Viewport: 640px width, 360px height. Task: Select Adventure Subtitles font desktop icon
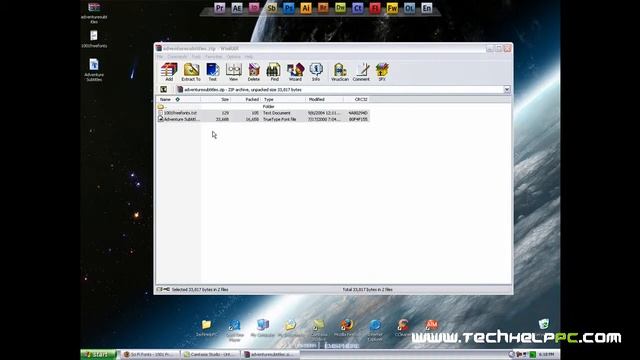click(x=94, y=70)
